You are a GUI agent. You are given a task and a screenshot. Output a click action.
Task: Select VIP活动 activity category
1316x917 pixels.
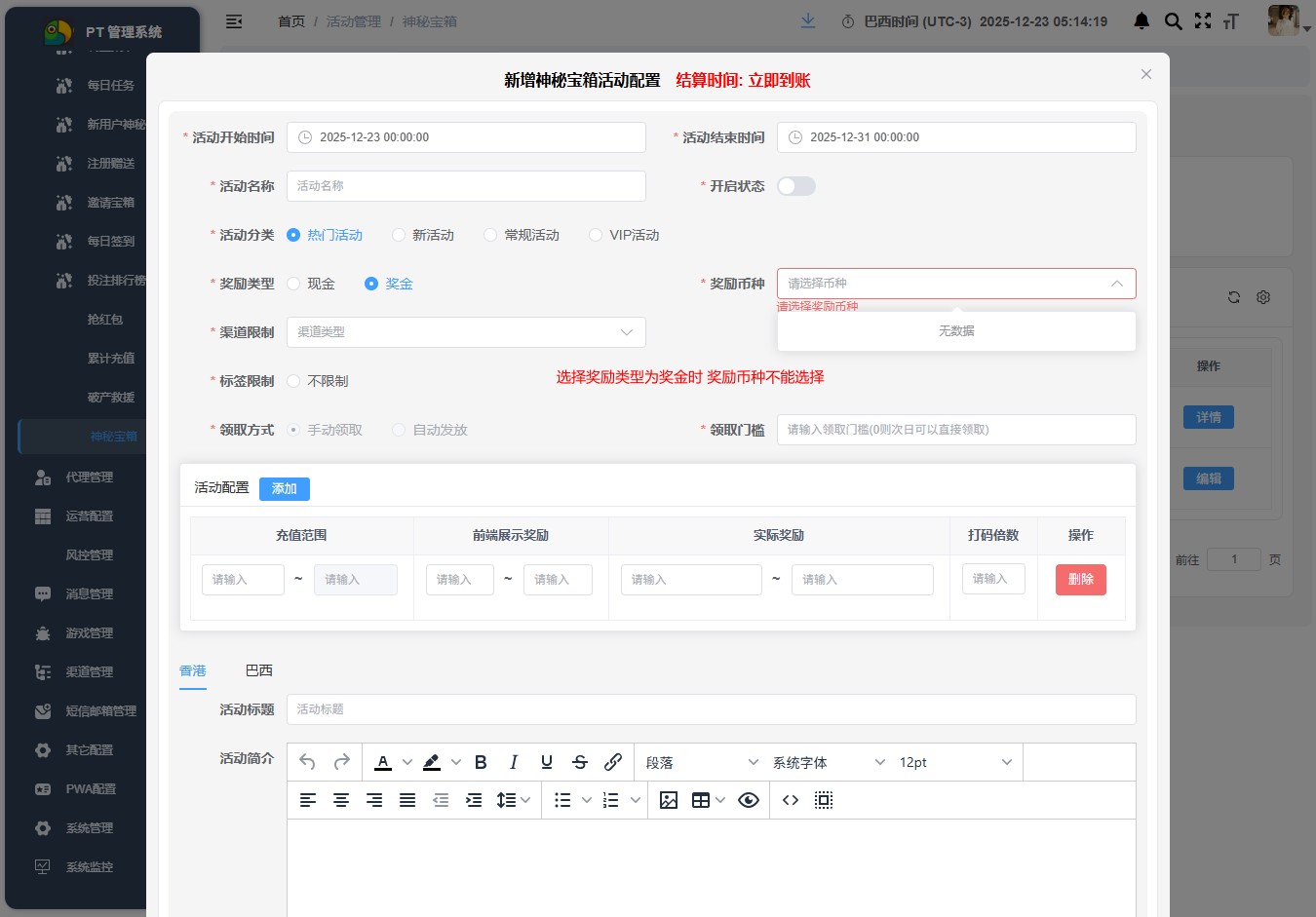(x=624, y=235)
